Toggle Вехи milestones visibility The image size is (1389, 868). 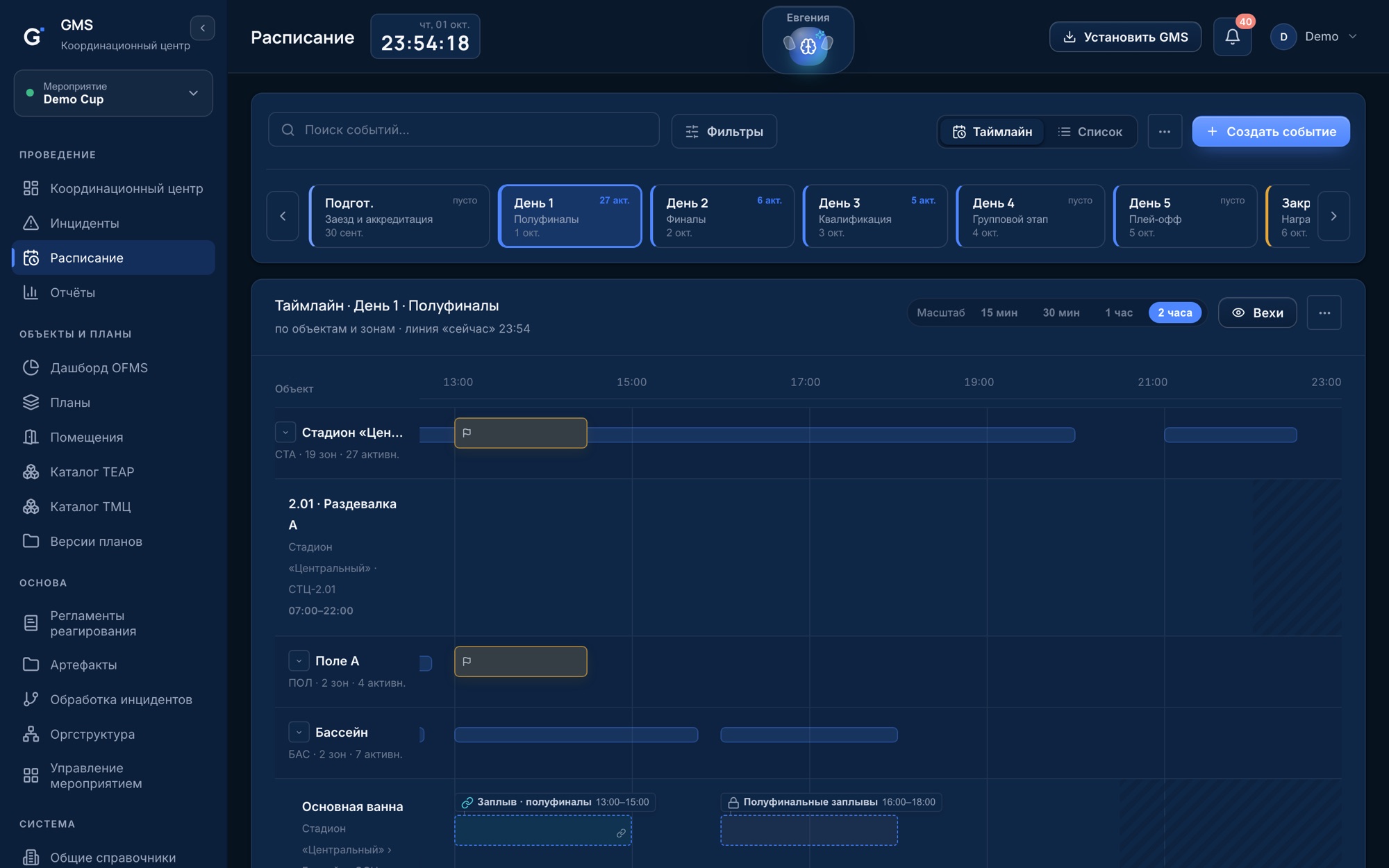pos(1257,312)
